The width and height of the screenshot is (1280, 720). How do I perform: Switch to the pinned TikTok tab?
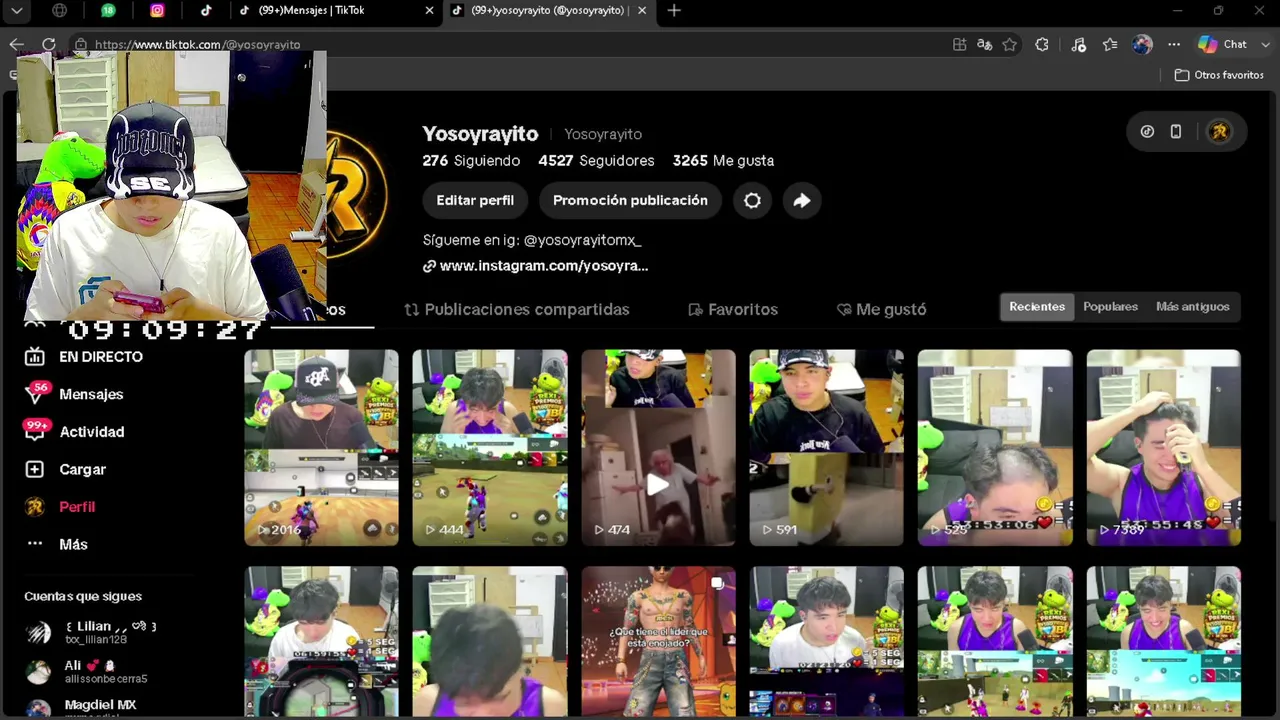(x=206, y=11)
